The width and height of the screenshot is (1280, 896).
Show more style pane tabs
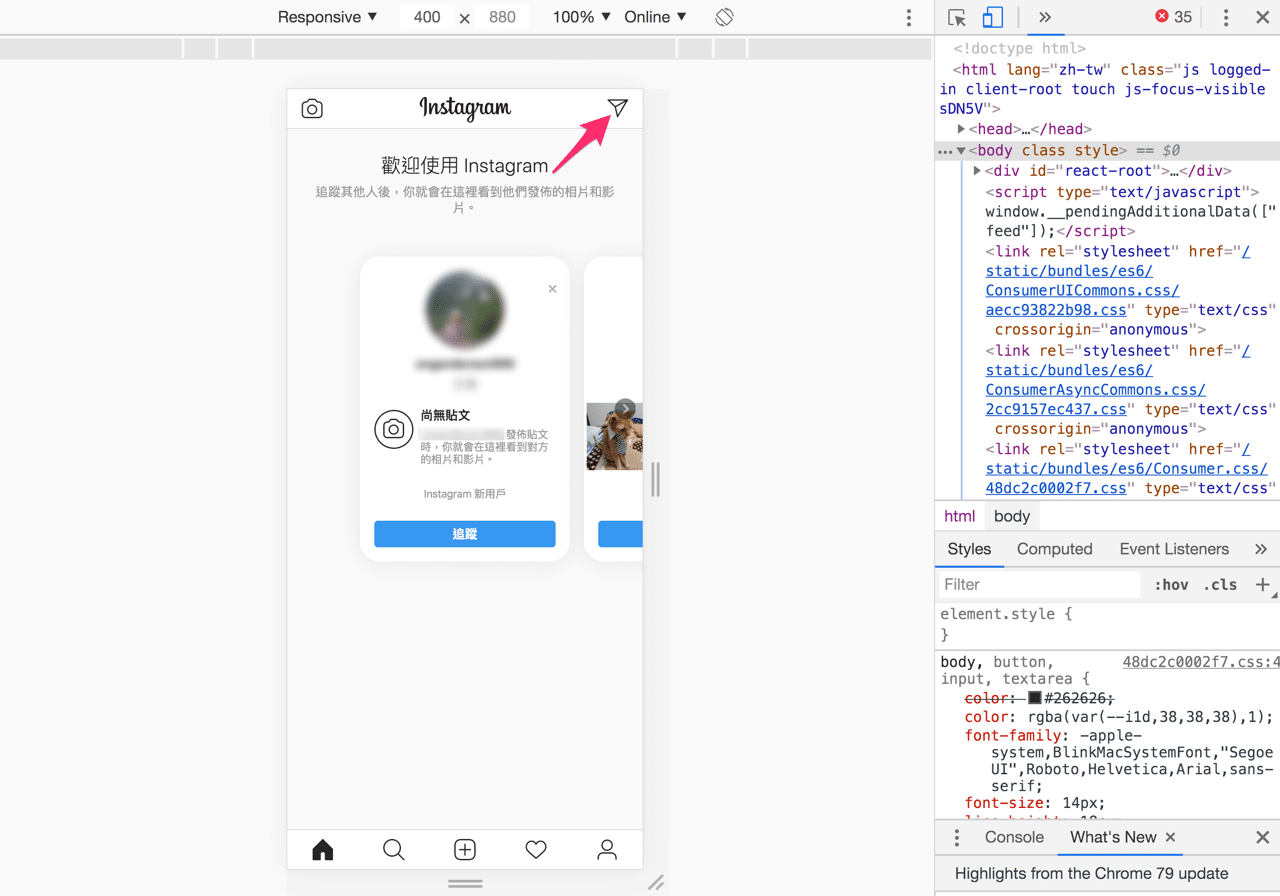(1261, 549)
